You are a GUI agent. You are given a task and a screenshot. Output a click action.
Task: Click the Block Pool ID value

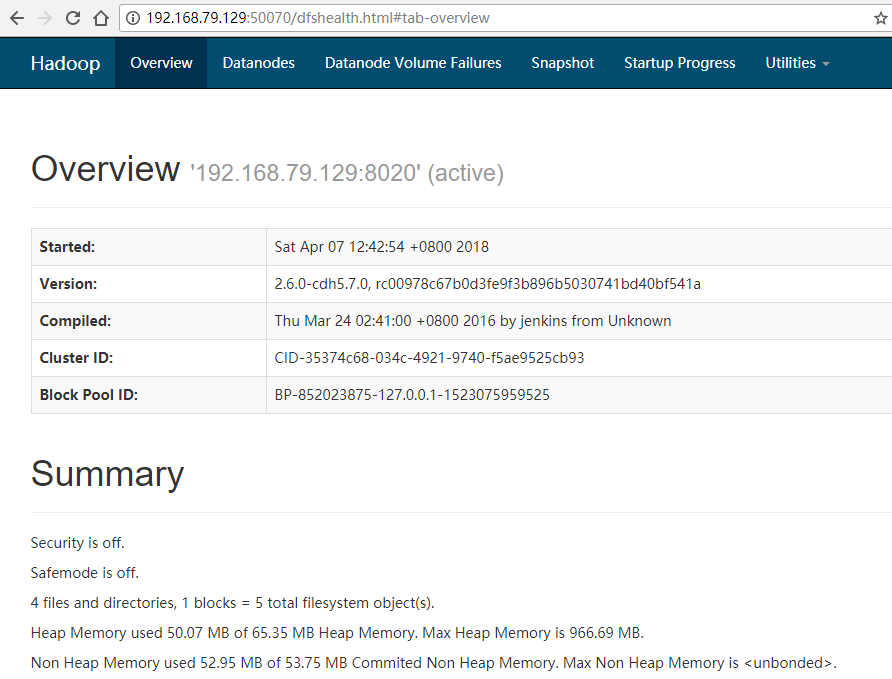pos(412,395)
